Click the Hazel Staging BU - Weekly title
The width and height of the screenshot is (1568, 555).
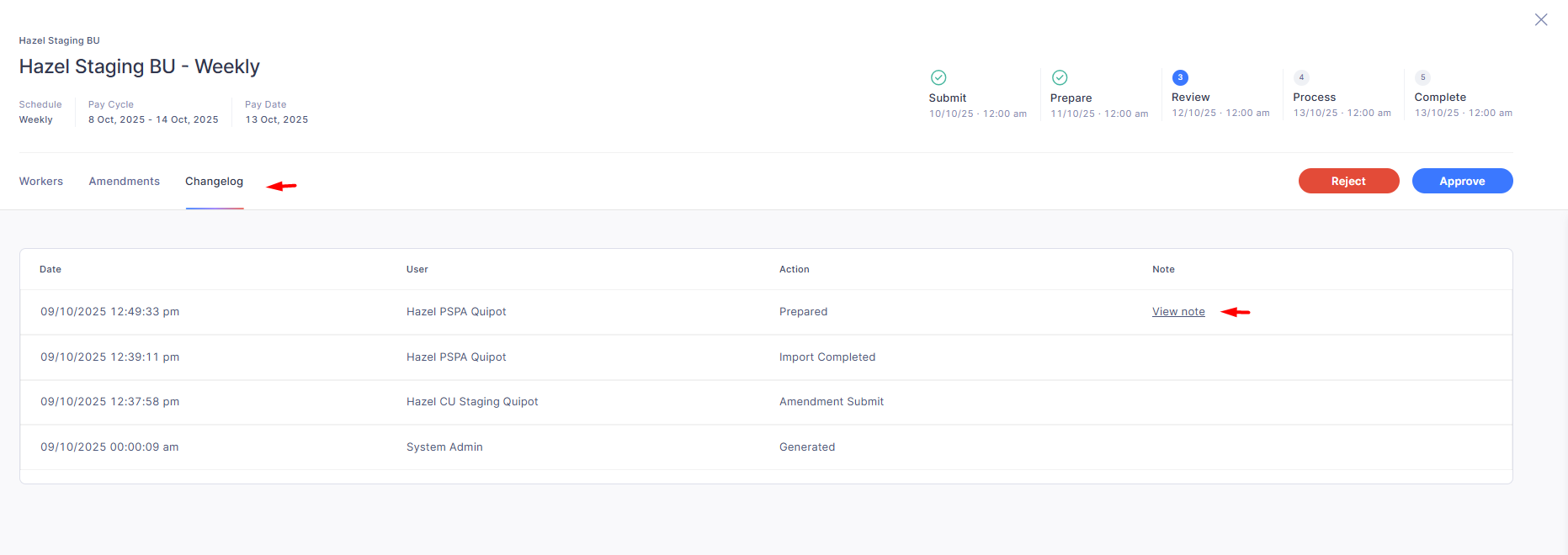140,66
